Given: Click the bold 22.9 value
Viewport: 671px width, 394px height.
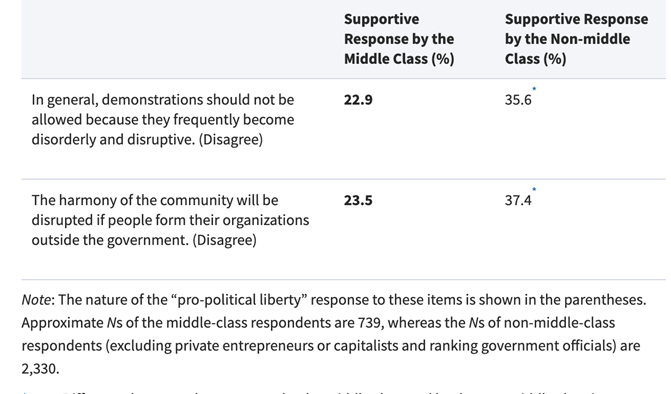Looking at the screenshot, I should pos(358,100).
